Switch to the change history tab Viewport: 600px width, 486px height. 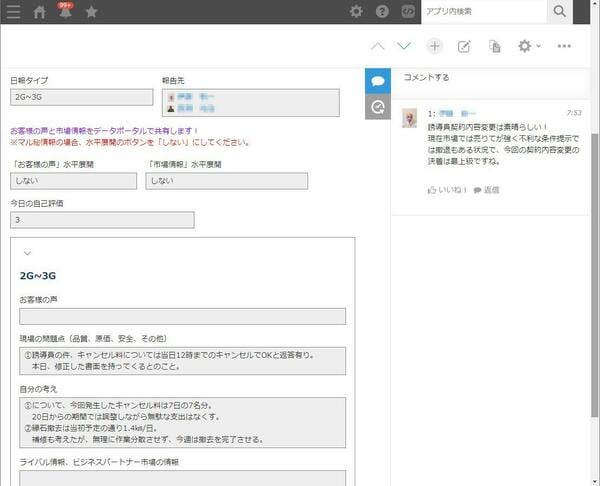coord(378,107)
